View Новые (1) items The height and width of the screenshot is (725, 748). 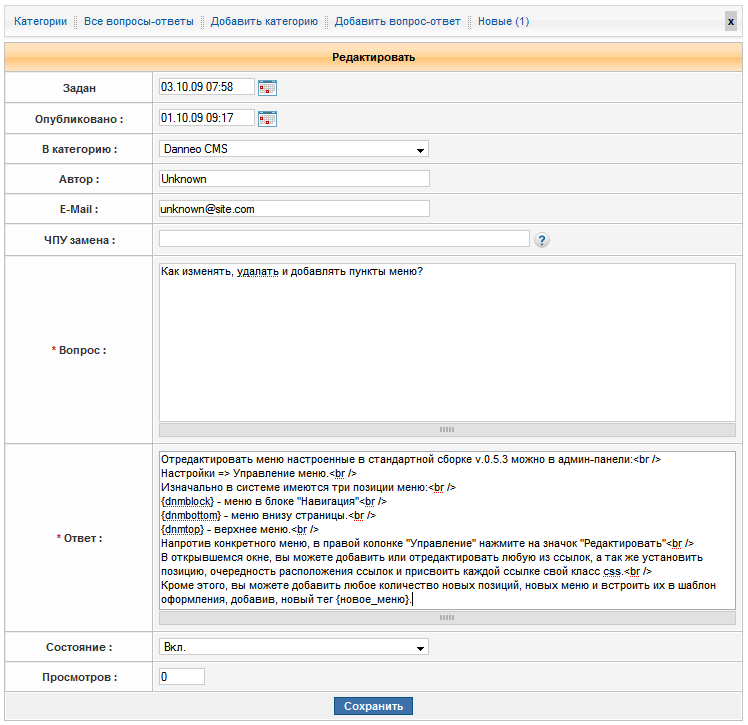tap(503, 21)
